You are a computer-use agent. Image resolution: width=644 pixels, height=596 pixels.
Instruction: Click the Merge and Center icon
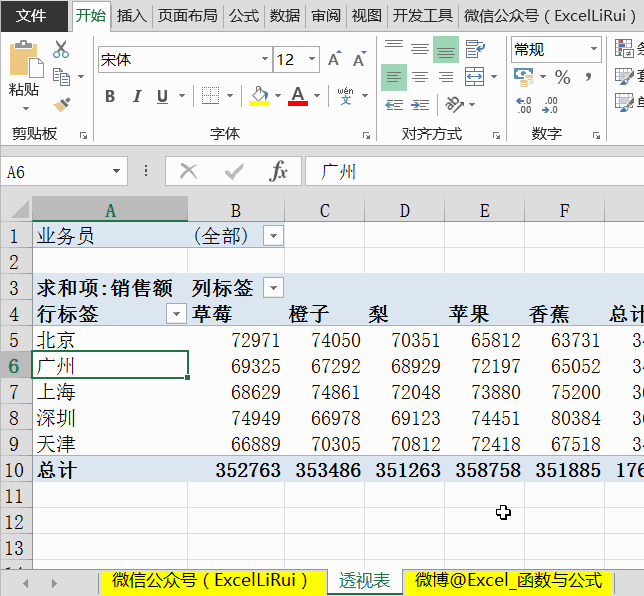pos(474,77)
